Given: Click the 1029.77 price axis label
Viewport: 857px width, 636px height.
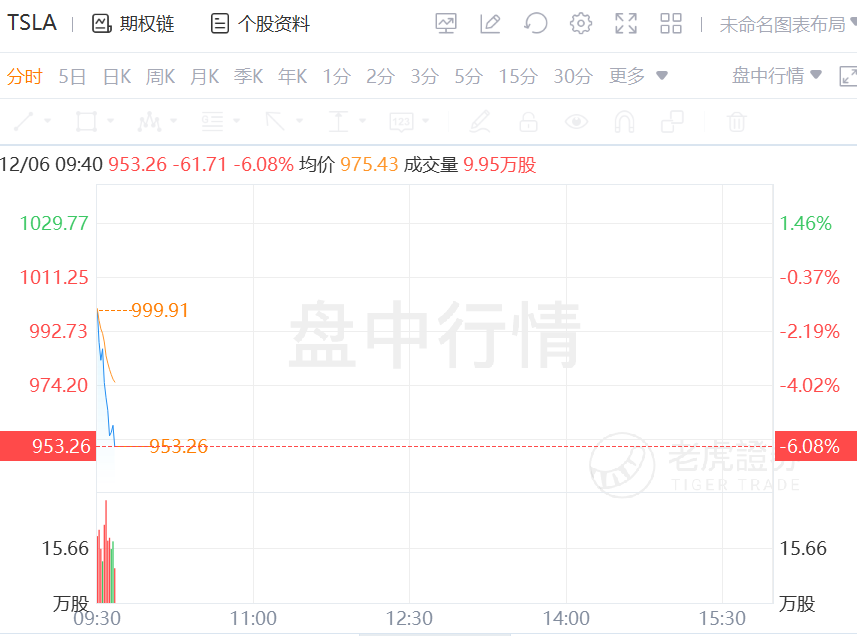Looking at the screenshot, I should [x=54, y=223].
